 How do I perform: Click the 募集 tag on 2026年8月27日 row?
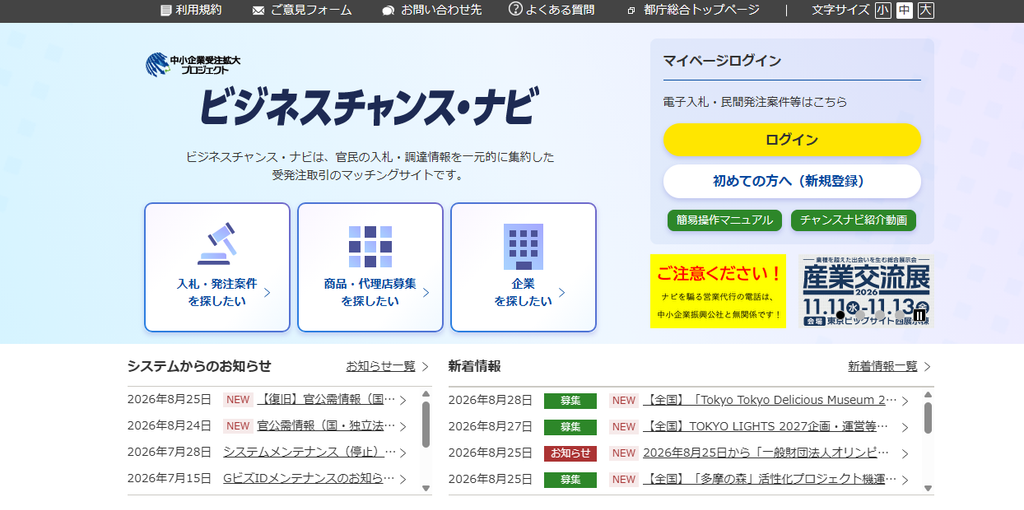click(570, 427)
